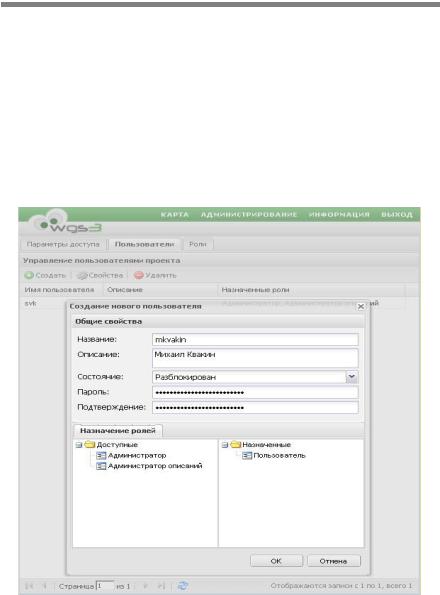Image resolution: width=440 pixels, height=595 pixels.
Task: Close the Создание нового пользователя dialog
Action: click(x=361, y=306)
